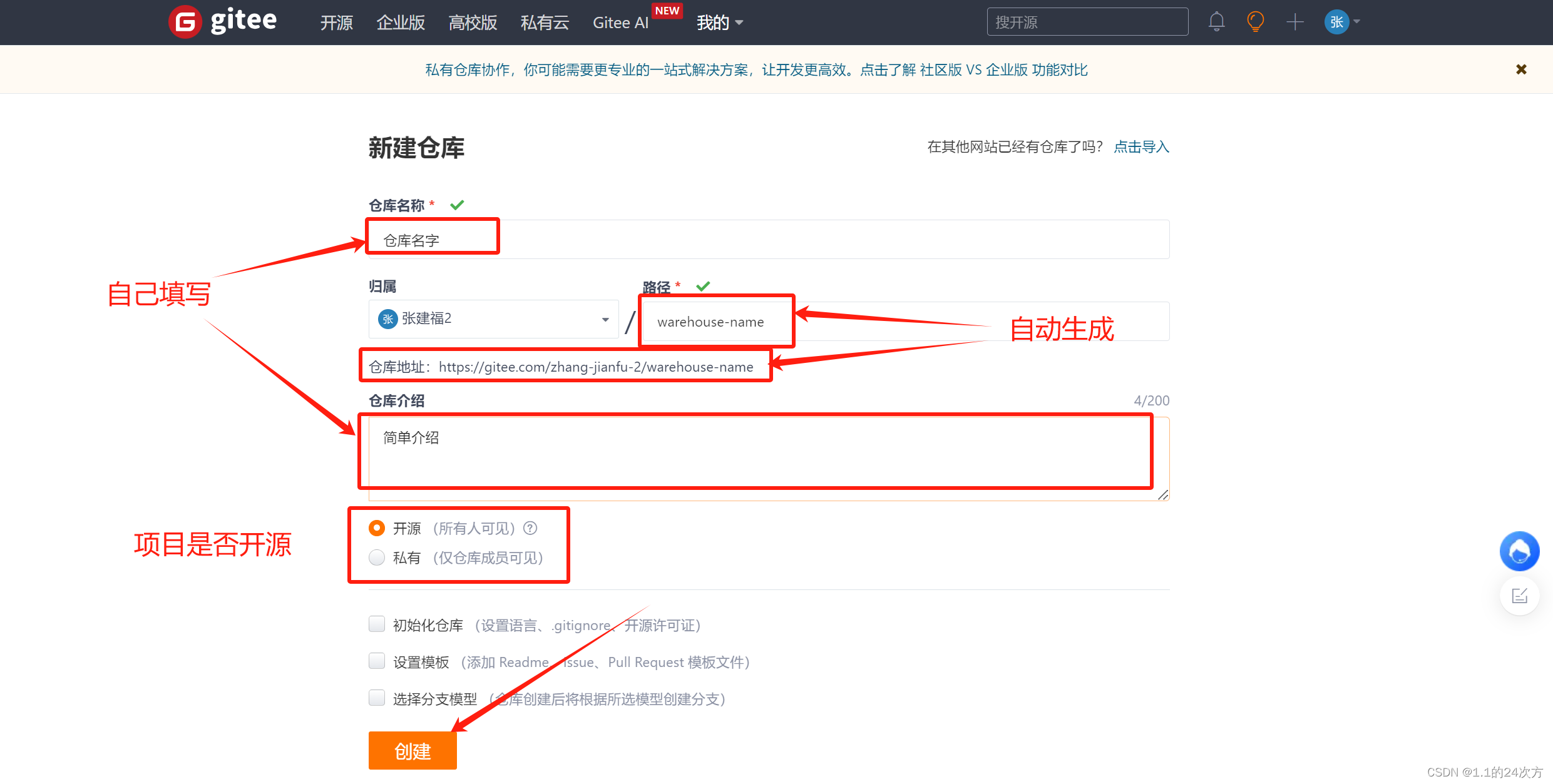Image resolution: width=1553 pixels, height=784 pixels.
Task: Click the orange 创建 button
Action: [x=413, y=750]
